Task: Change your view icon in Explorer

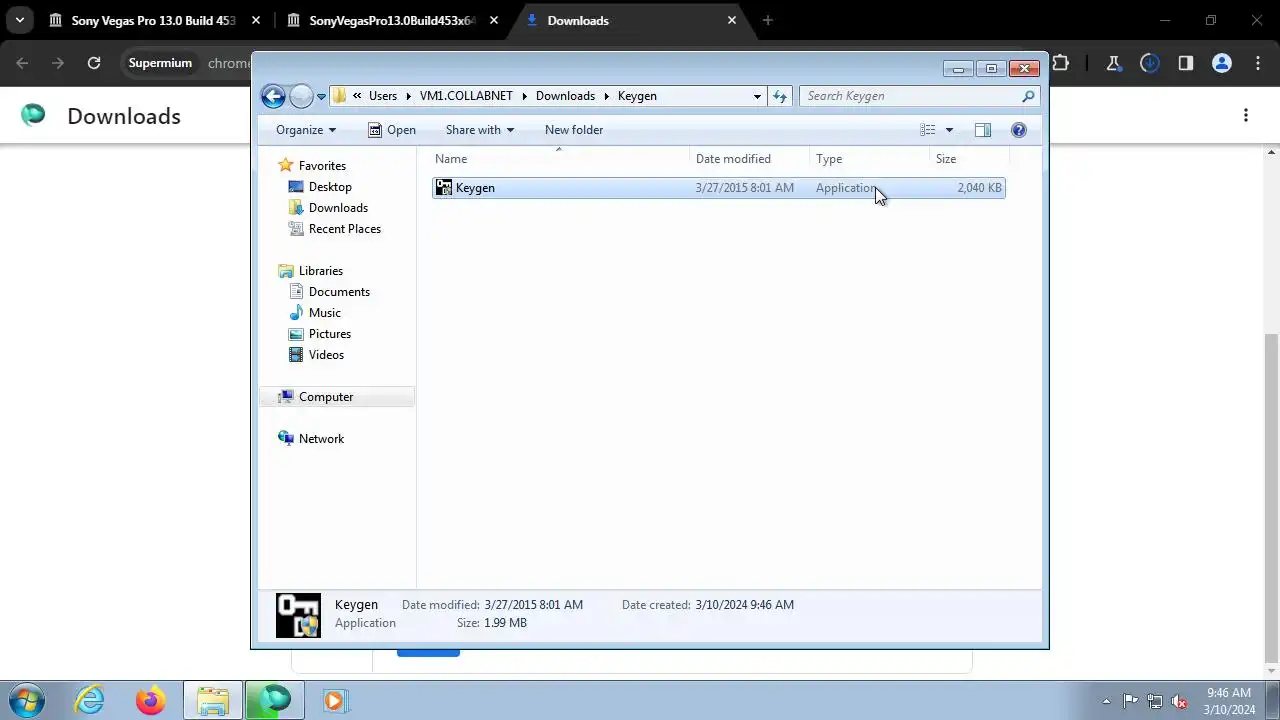Action: [928, 130]
